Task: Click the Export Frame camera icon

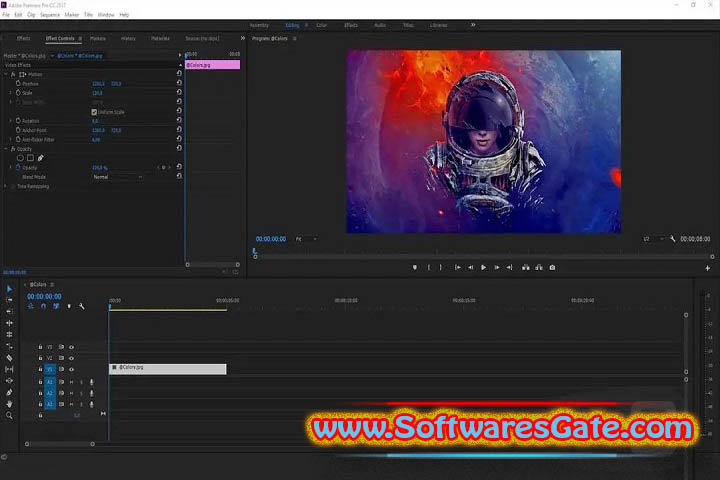Action: [x=552, y=267]
